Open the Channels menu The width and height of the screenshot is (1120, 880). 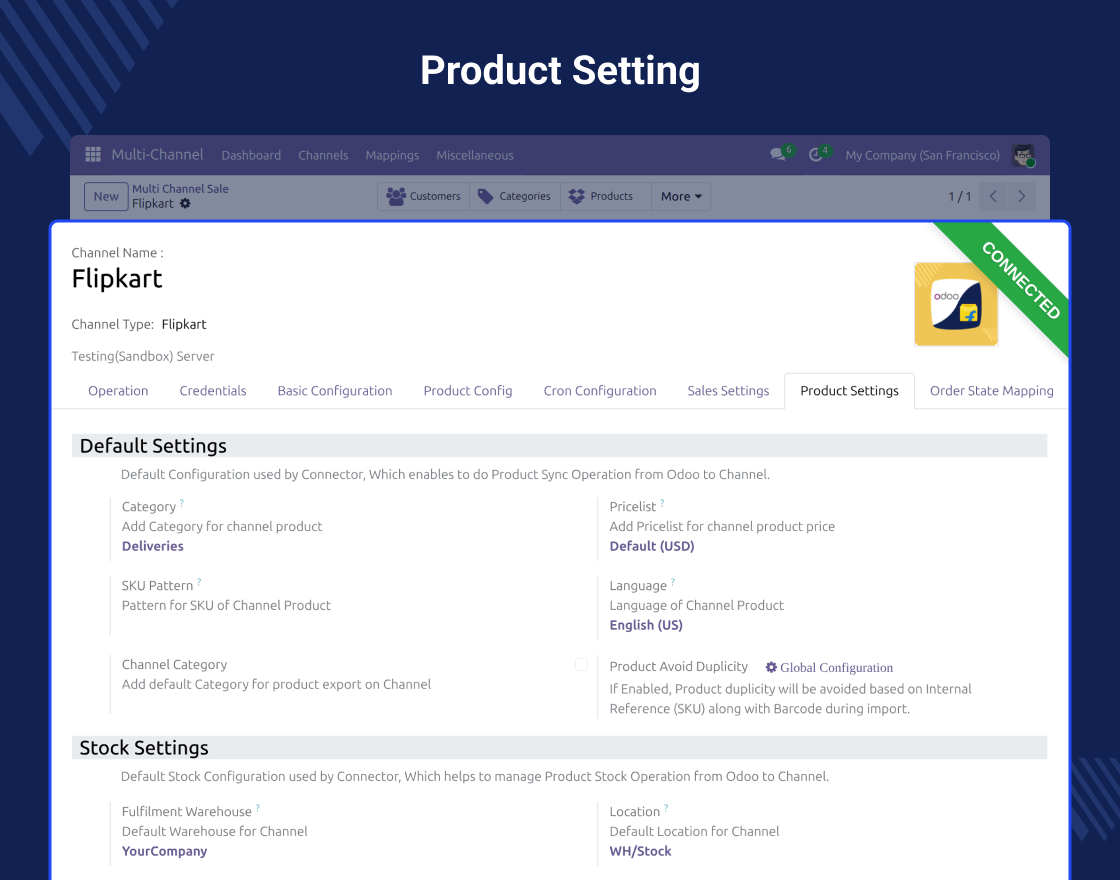(324, 155)
